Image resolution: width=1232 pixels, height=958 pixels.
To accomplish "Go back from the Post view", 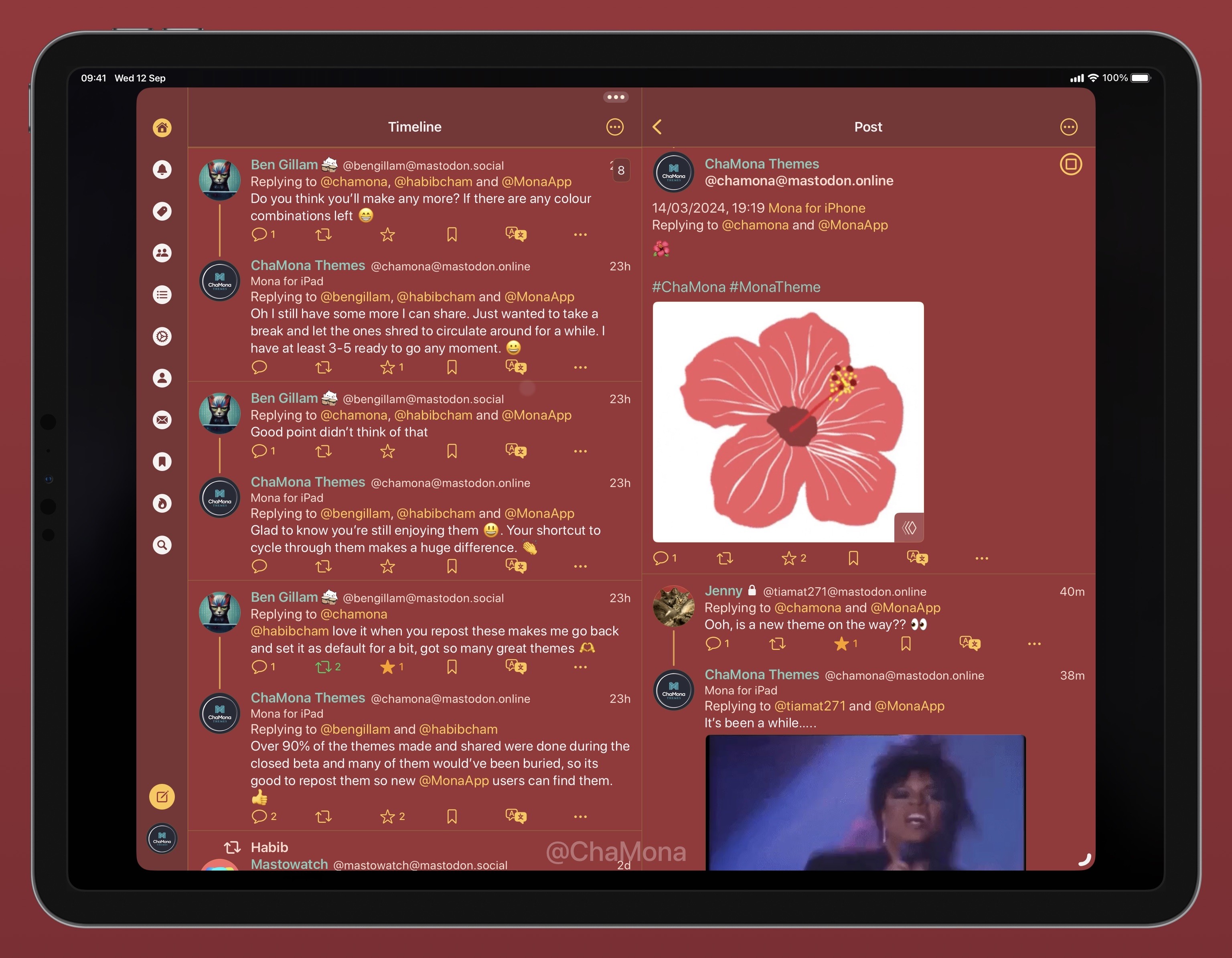I will tap(657, 127).
